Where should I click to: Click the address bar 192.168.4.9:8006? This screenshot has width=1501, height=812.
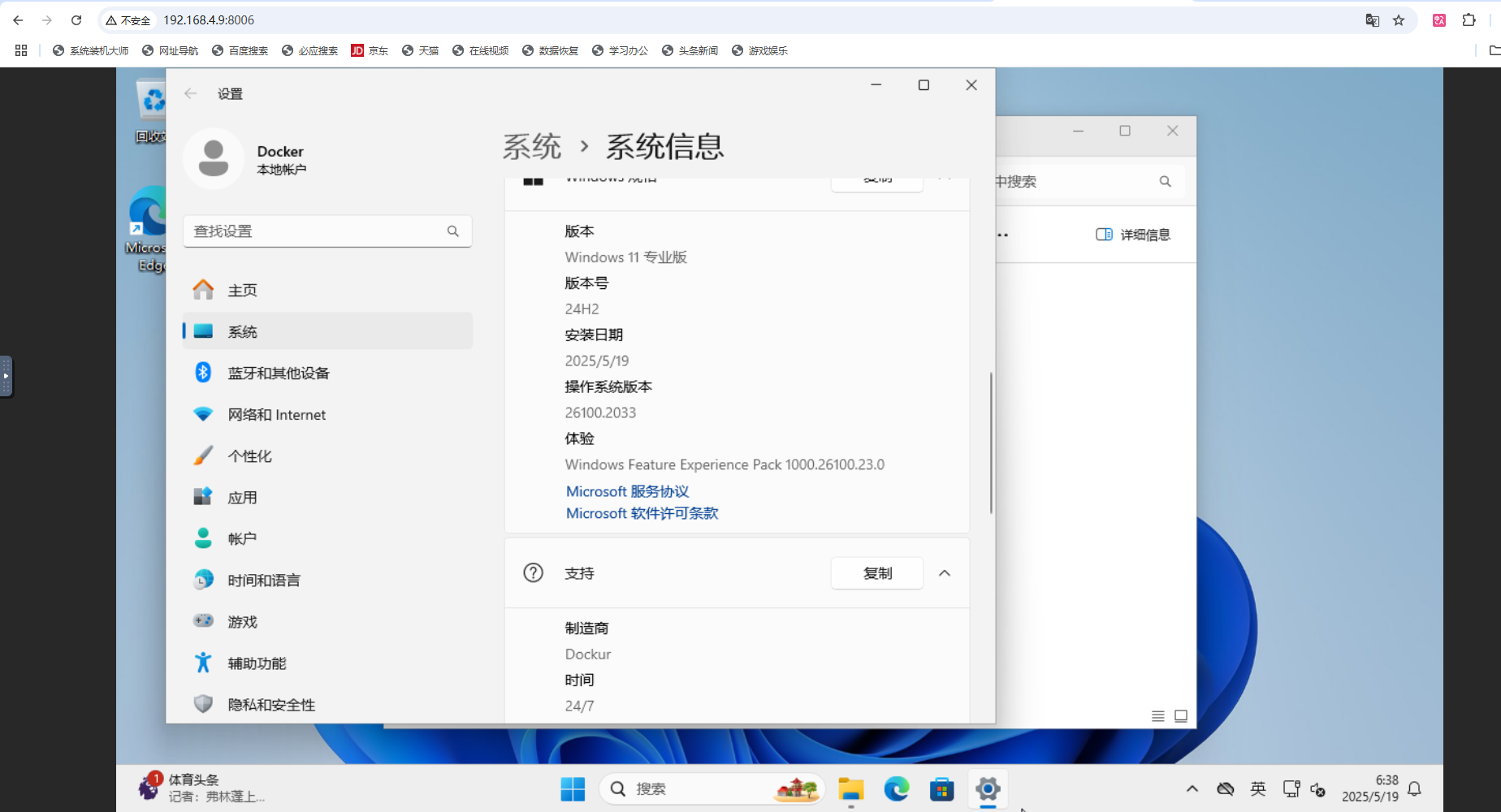click(208, 20)
